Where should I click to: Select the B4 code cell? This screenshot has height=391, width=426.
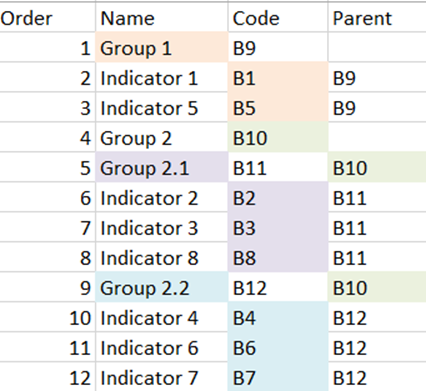pyautogui.click(x=278, y=317)
